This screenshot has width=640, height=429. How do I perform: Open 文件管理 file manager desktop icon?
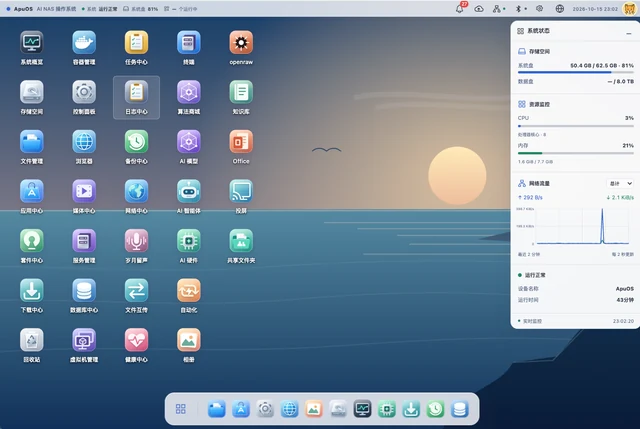pyautogui.click(x=32, y=142)
